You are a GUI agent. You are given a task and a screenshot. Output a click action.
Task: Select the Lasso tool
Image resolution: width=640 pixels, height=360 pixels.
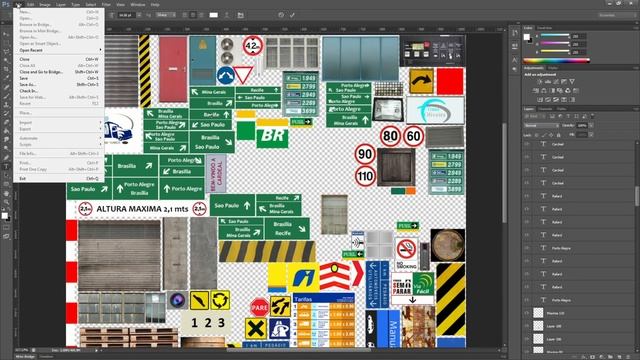(x=6, y=52)
